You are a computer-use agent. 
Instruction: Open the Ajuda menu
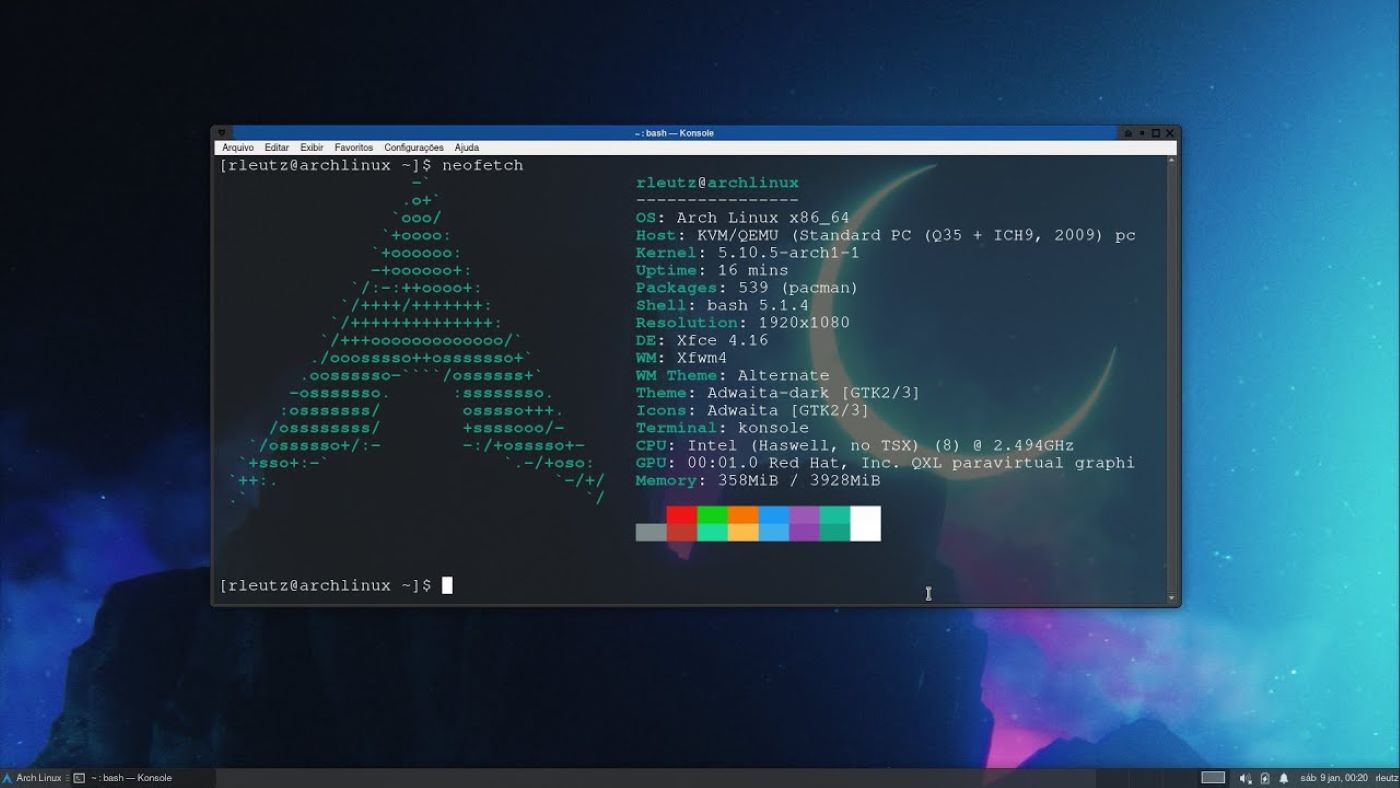pos(466,147)
